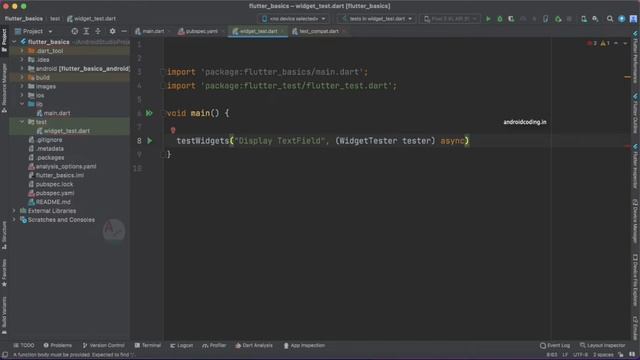The height and width of the screenshot is (360, 640).
Task: Collapse the flutter_basics root project node
Action: (15, 42)
